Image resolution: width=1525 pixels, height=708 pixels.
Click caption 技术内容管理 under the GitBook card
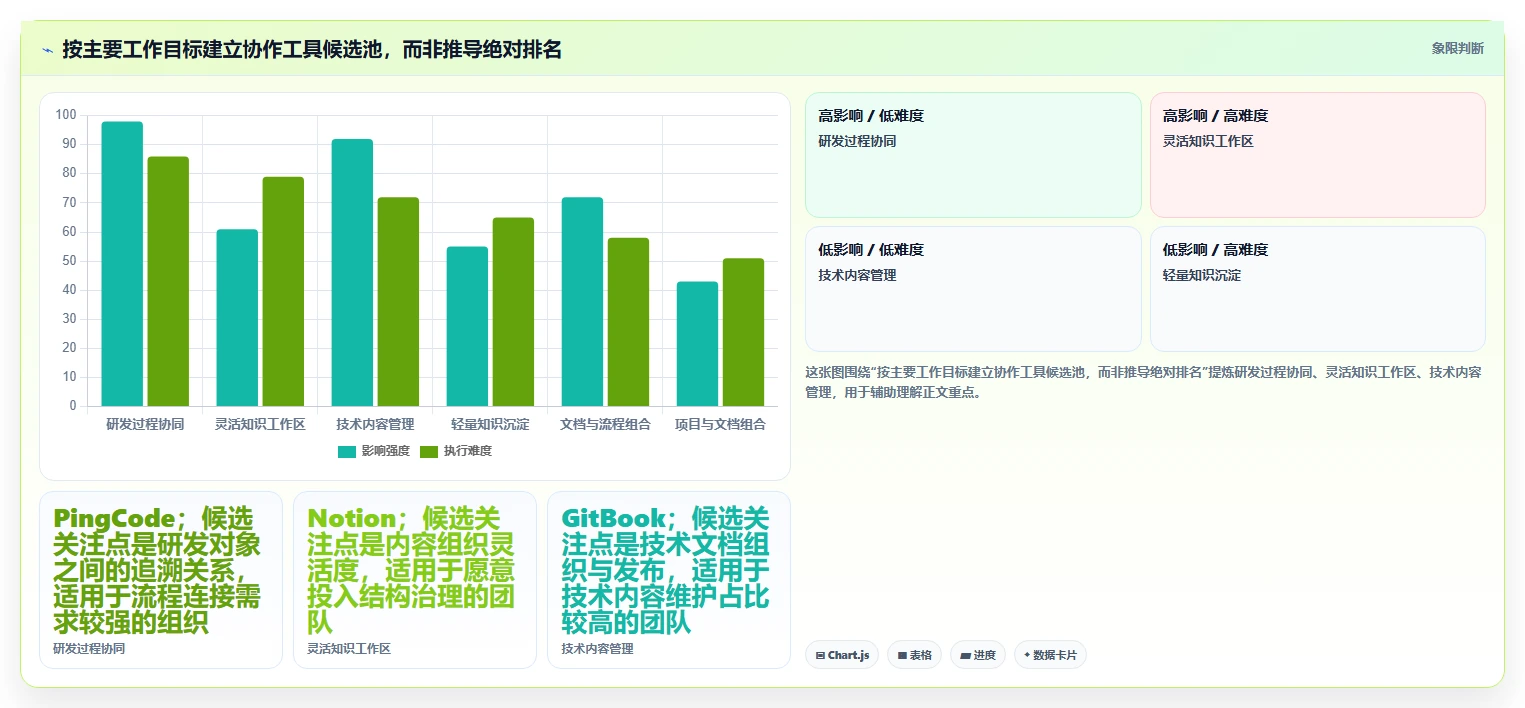click(597, 649)
